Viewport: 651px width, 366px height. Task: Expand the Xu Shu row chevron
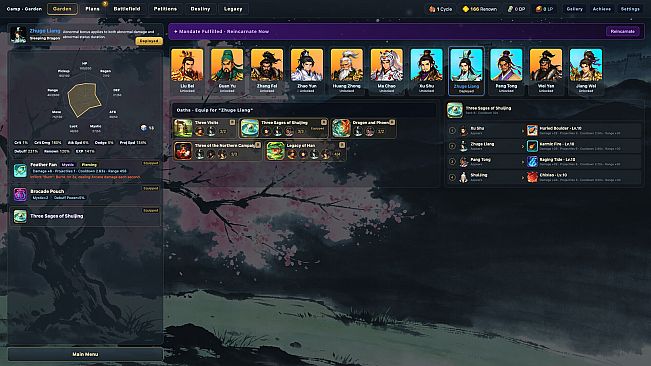point(523,131)
